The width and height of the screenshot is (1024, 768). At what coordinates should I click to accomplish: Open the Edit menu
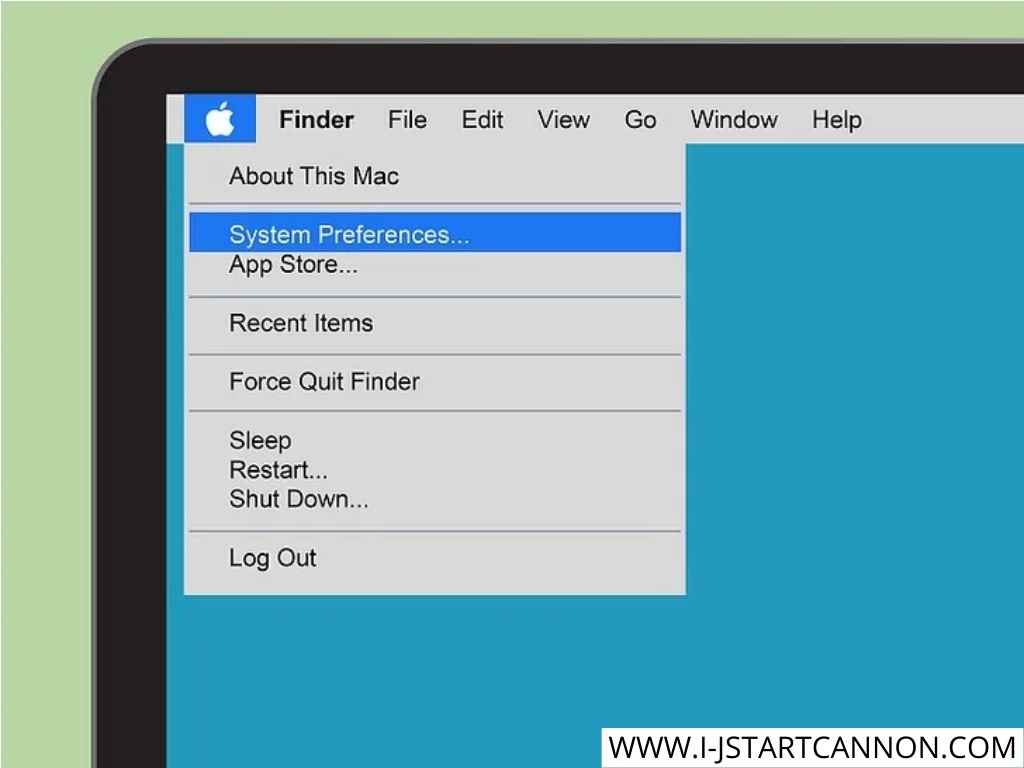[482, 120]
